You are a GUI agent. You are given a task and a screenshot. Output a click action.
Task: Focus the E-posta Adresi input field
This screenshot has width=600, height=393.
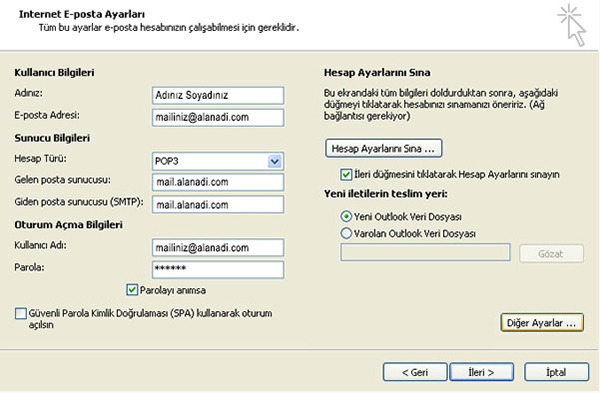pyautogui.click(x=218, y=117)
